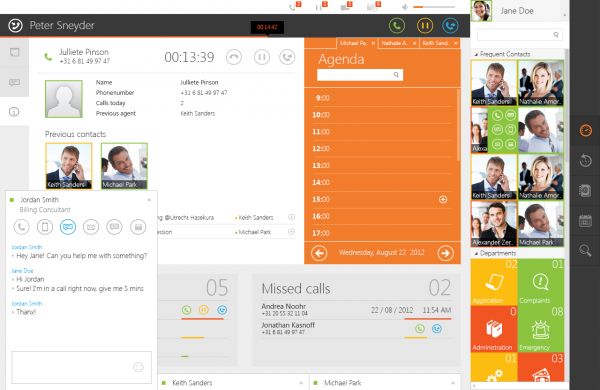Put Julliete Pinson call on hold
Image resolution: width=600 pixels, height=390 pixels.
[262, 57]
